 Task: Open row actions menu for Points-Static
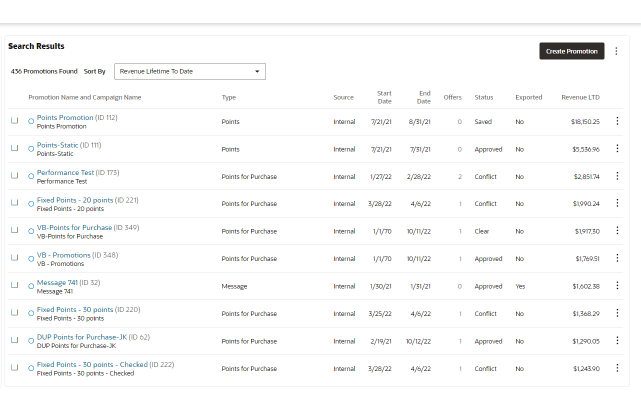pyautogui.click(x=617, y=148)
